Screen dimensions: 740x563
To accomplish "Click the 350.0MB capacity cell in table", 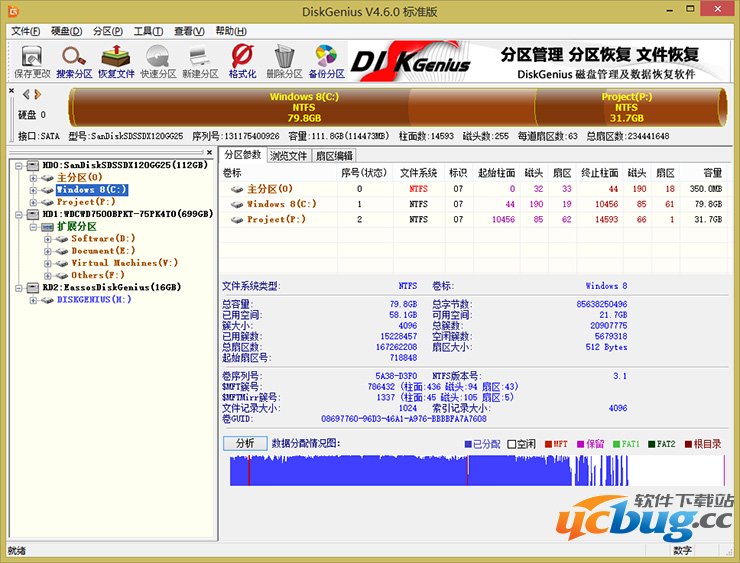I will [706, 189].
